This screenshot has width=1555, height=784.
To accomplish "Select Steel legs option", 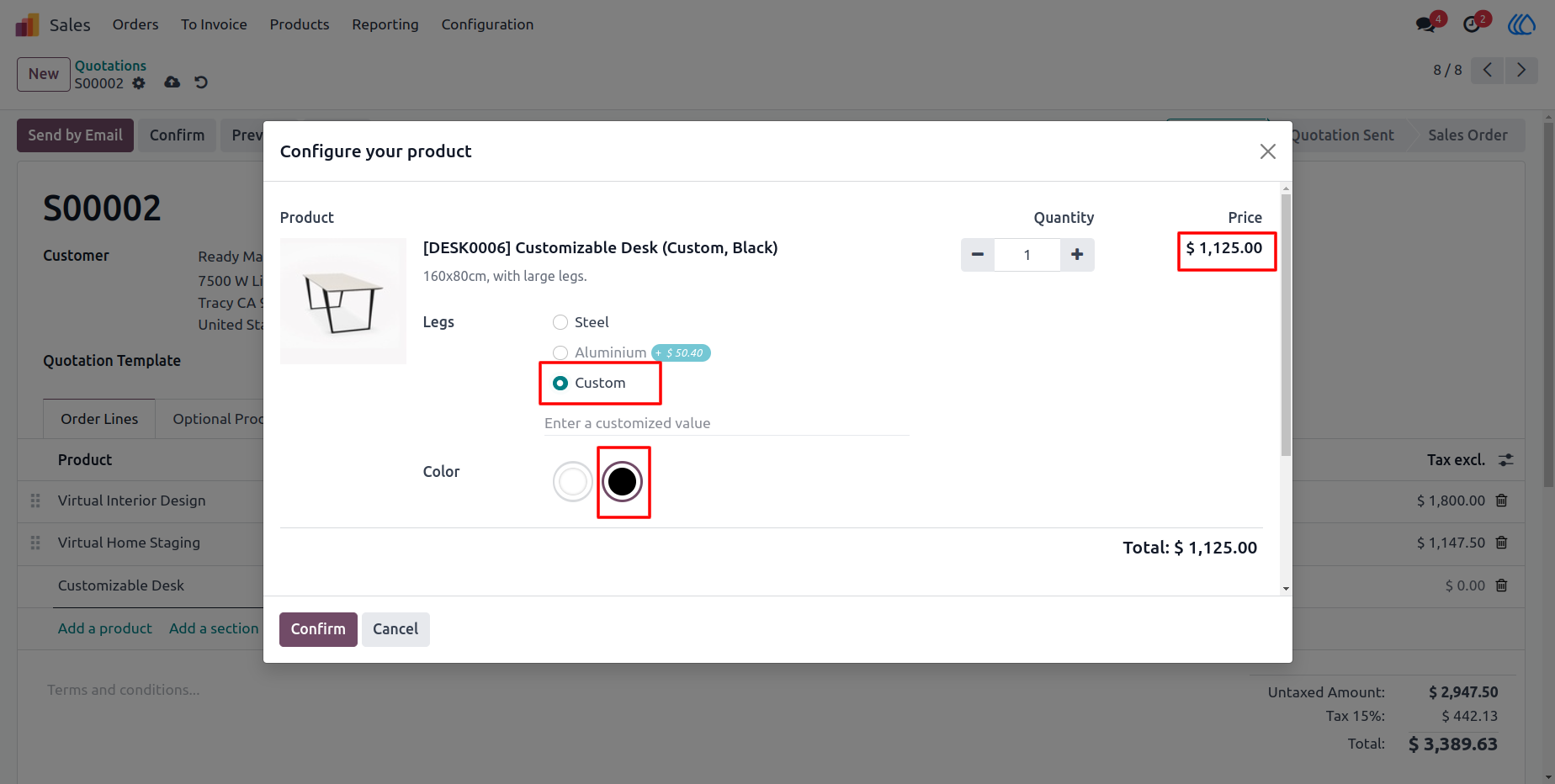I will [x=560, y=322].
